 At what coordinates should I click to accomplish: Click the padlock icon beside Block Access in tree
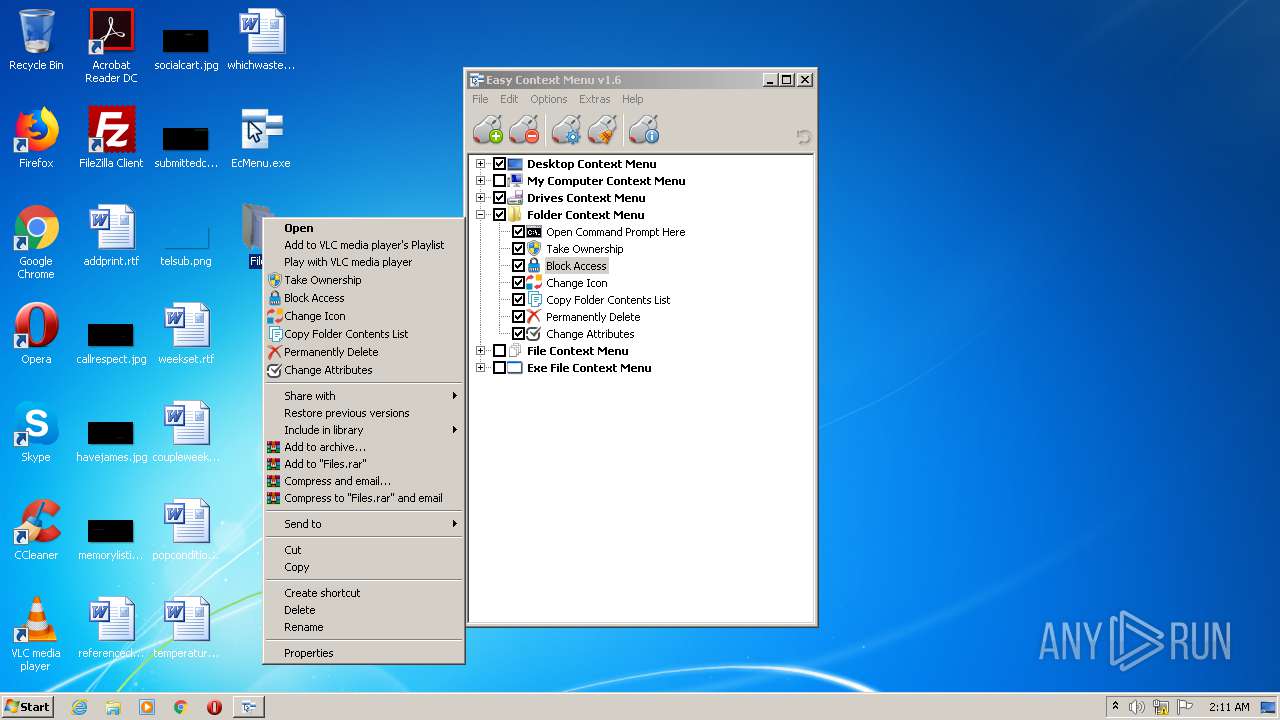coord(534,266)
